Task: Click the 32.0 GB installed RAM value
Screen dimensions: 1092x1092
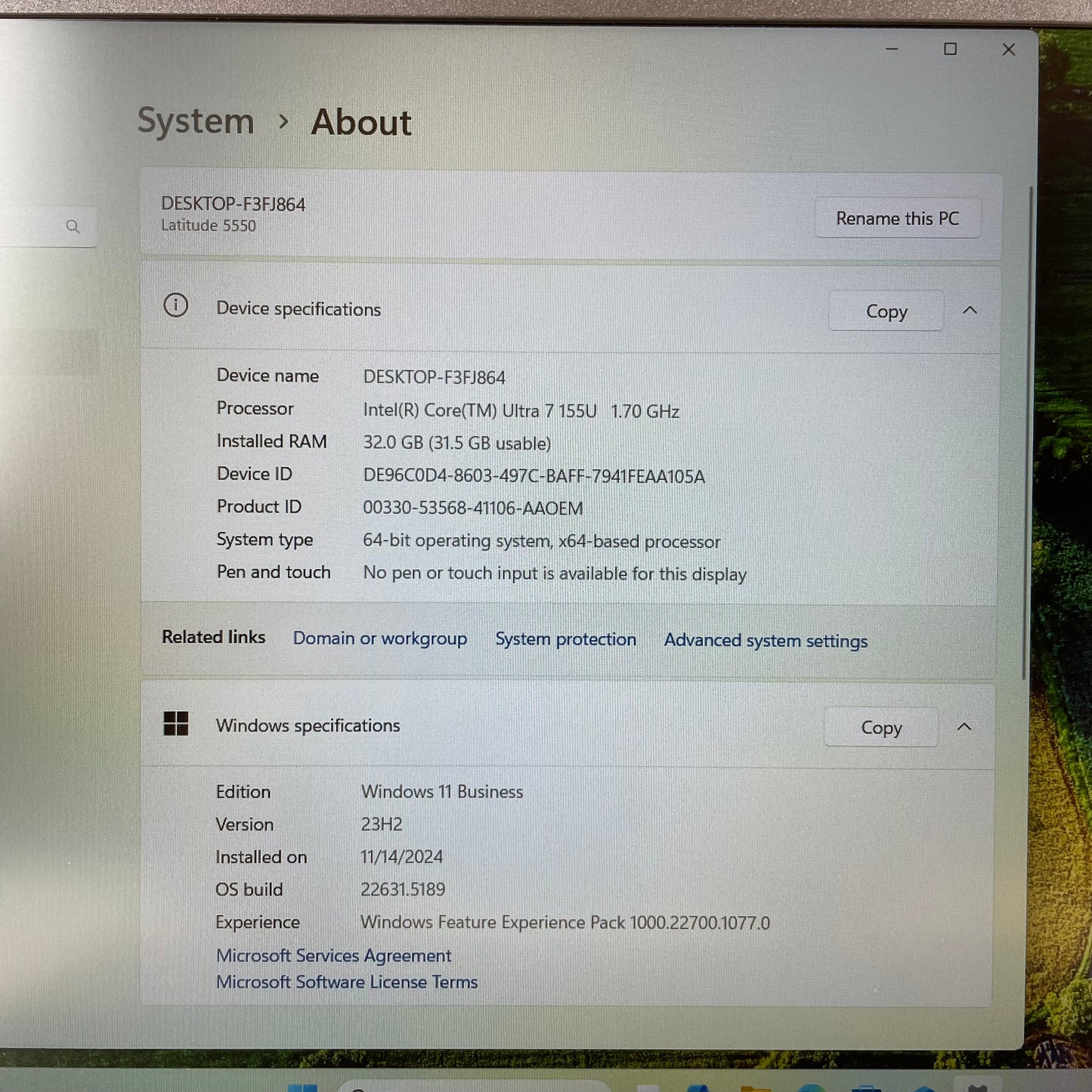Action: tap(456, 444)
